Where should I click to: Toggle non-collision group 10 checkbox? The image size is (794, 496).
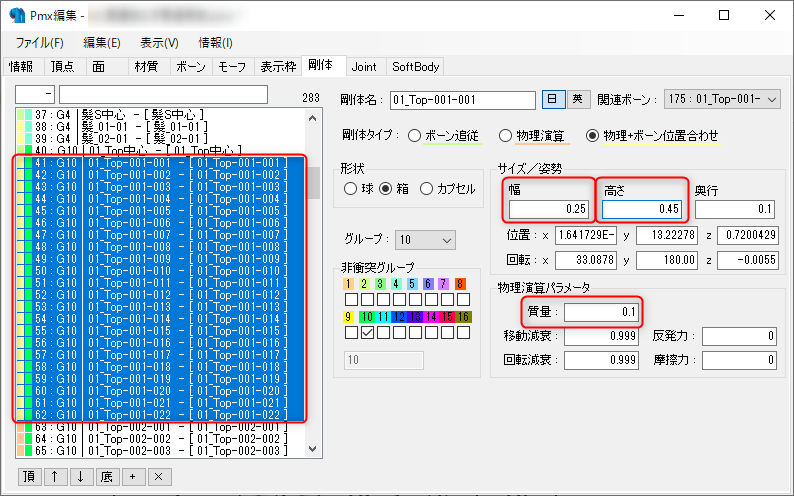[368, 333]
